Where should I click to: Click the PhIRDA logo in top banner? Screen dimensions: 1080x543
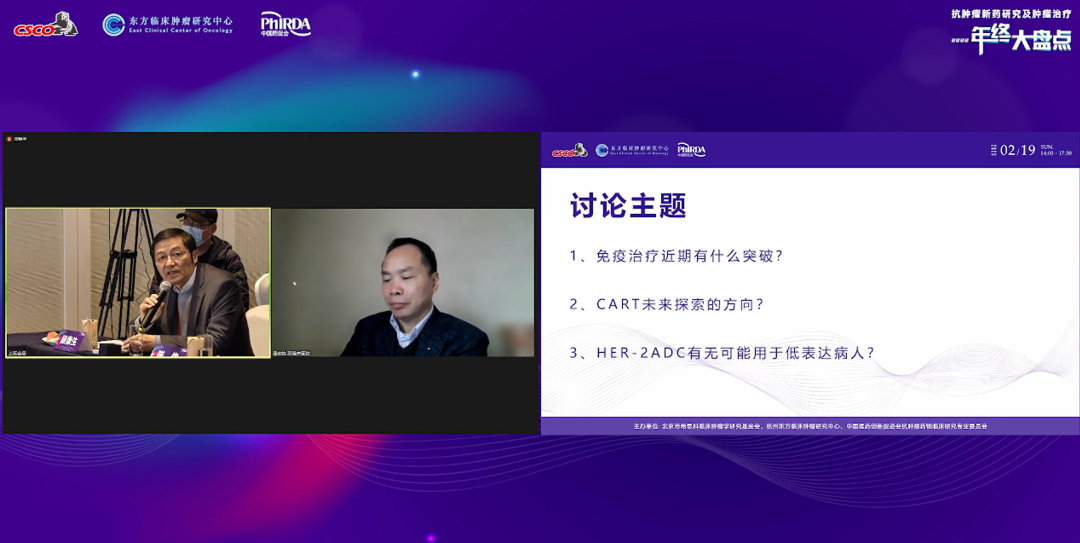coord(285,24)
